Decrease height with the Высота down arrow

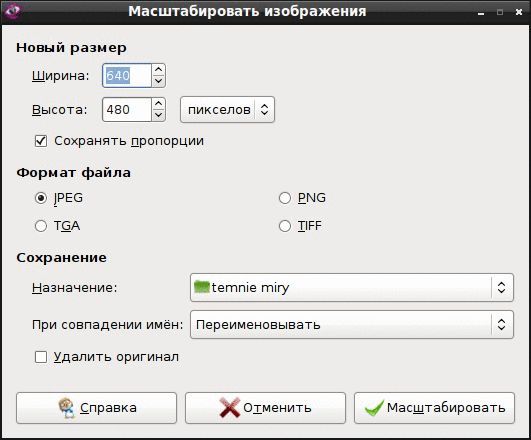(158, 115)
